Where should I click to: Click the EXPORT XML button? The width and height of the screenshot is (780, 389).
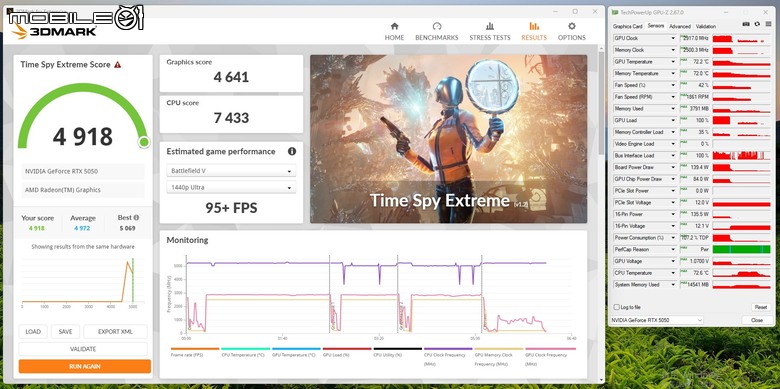point(115,332)
